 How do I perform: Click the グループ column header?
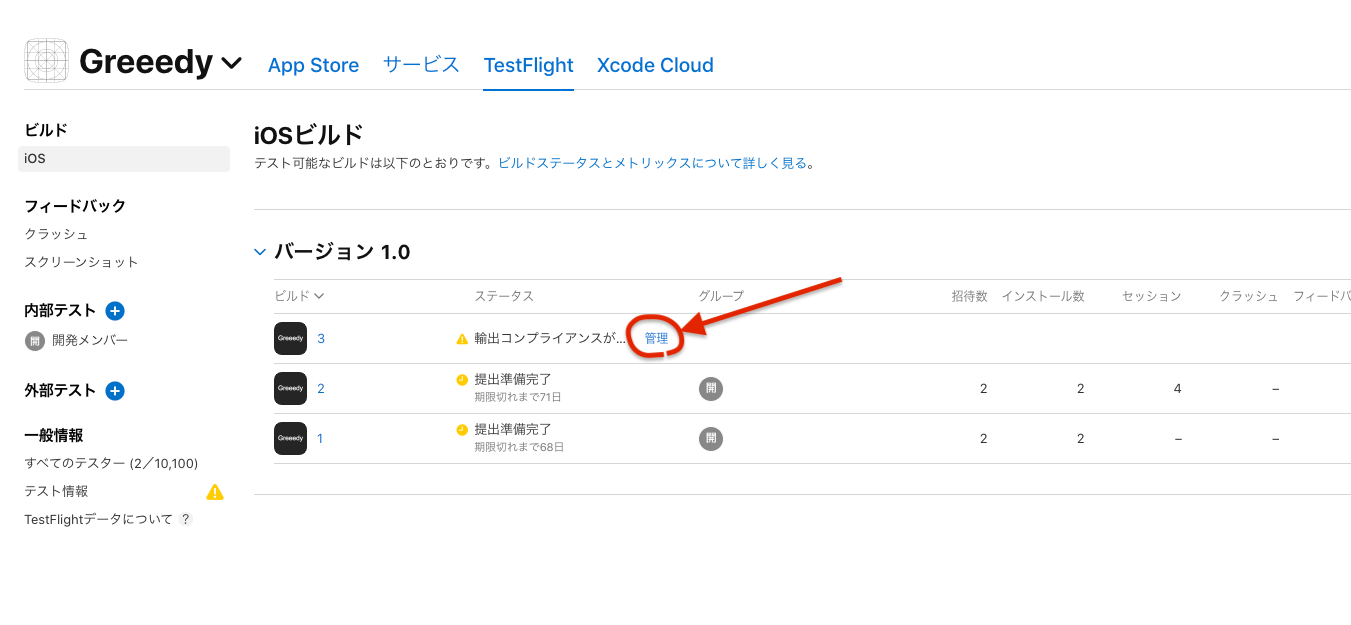pos(721,296)
